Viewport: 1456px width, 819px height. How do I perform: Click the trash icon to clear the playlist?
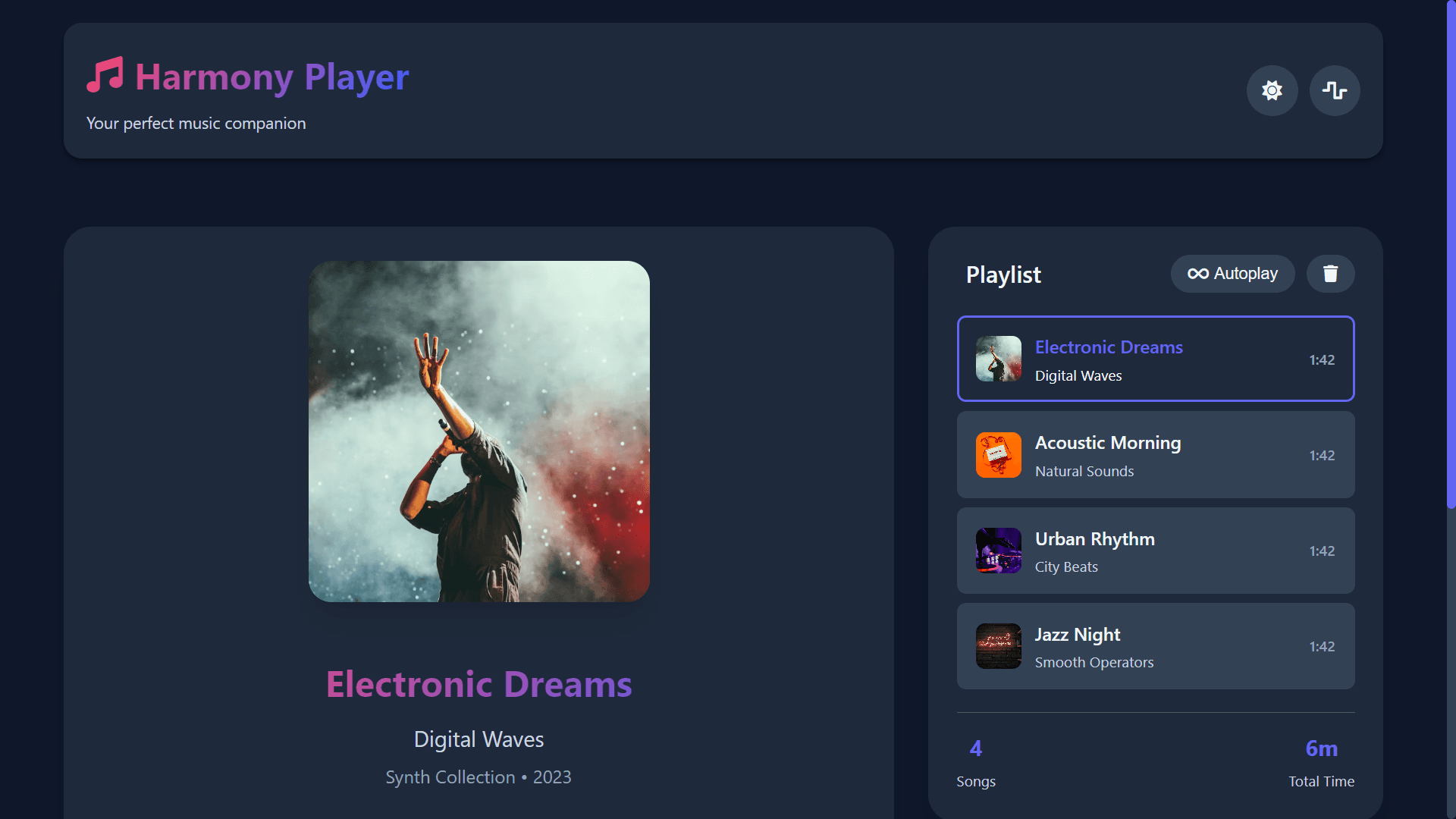pos(1331,274)
